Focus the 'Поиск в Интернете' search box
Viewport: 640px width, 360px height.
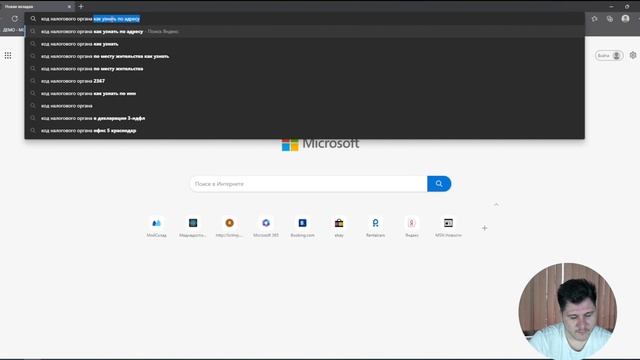[x=309, y=184]
